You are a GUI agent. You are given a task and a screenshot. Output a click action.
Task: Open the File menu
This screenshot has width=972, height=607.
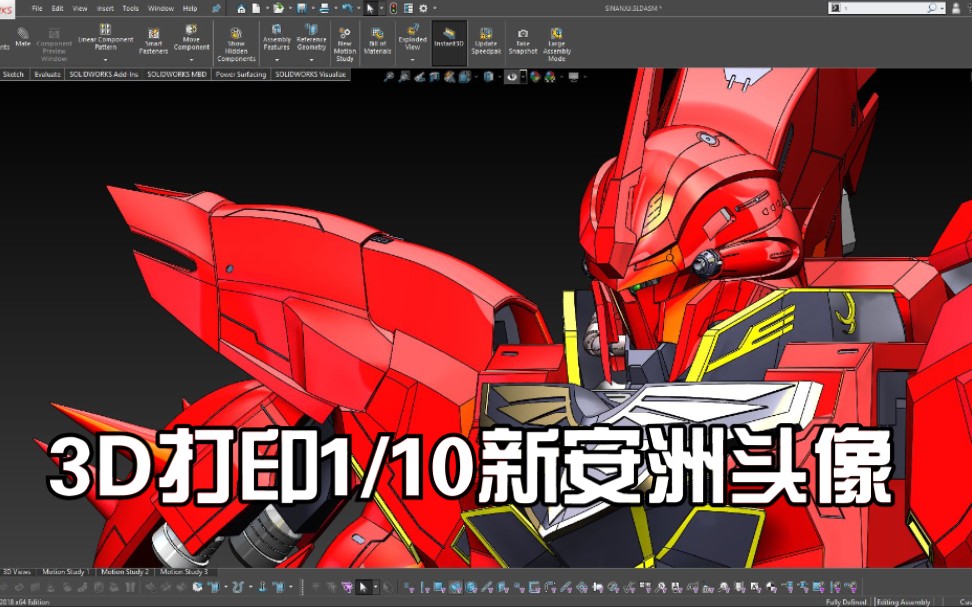[37, 9]
